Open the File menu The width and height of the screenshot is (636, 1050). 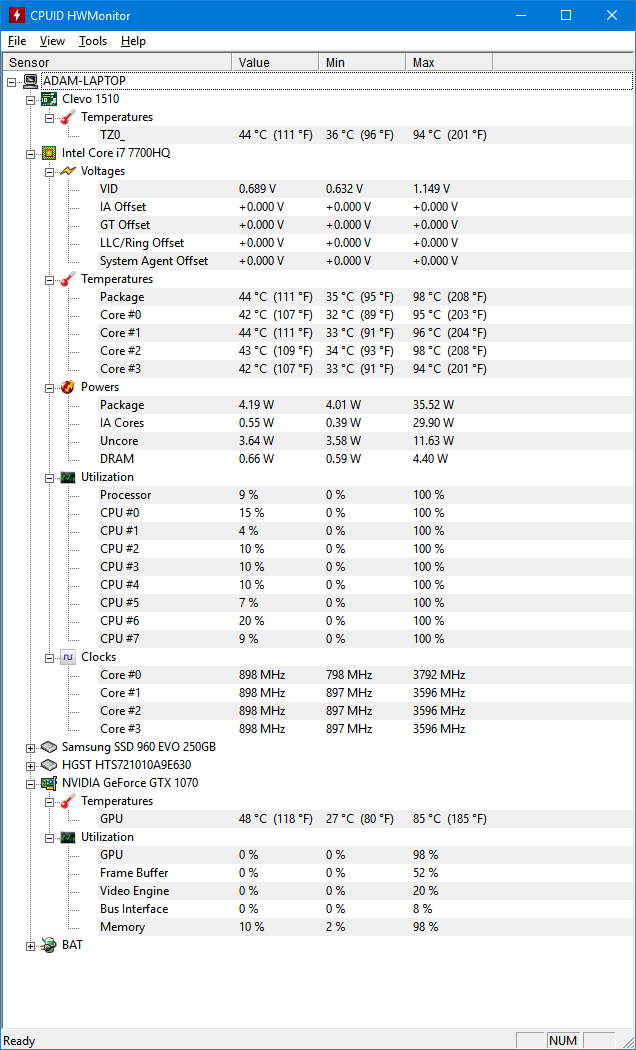(x=17, y=41)
